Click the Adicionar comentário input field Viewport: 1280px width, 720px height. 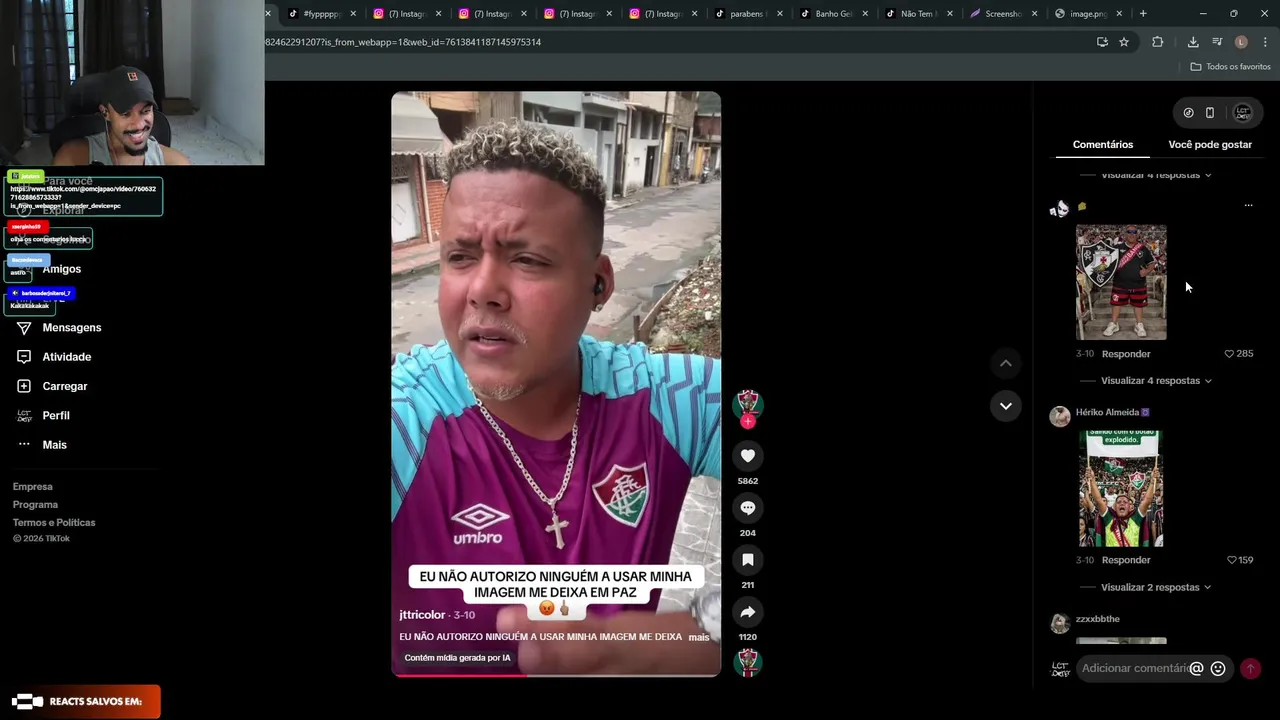coord(1134,669)
